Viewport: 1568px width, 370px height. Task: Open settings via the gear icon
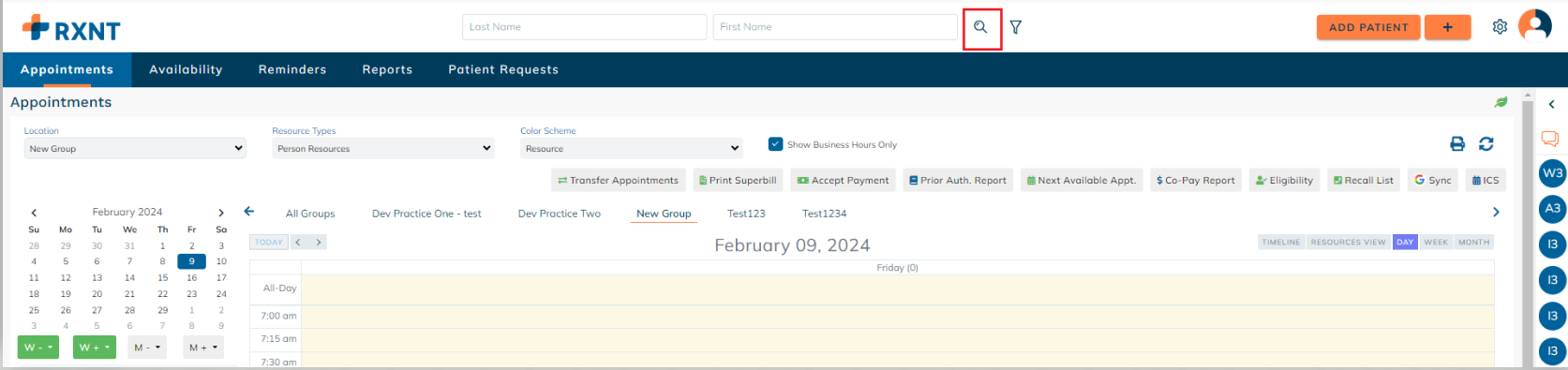coord(1500,27)
